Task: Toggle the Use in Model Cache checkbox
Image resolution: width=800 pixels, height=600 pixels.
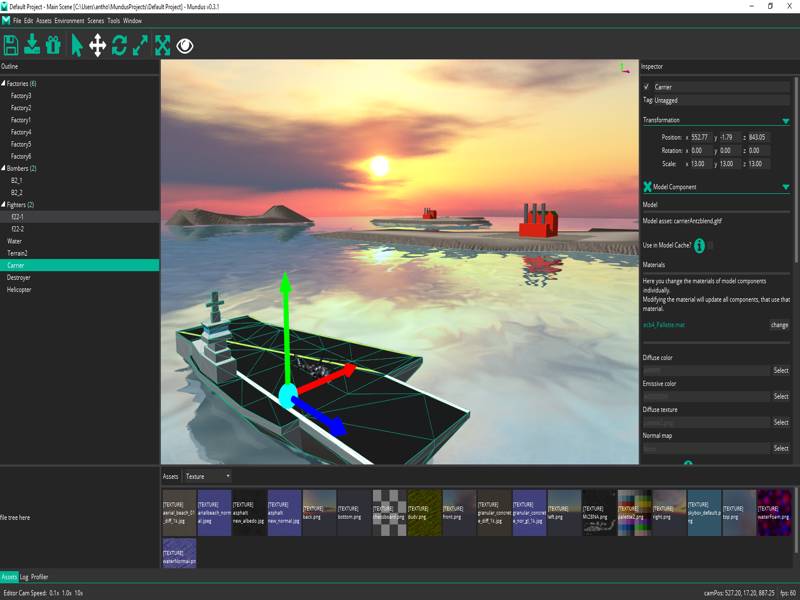Action: pos(700,245)
